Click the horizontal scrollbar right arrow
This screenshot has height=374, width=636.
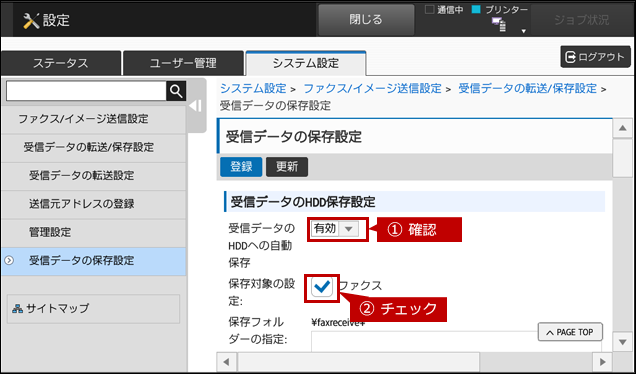602,361
